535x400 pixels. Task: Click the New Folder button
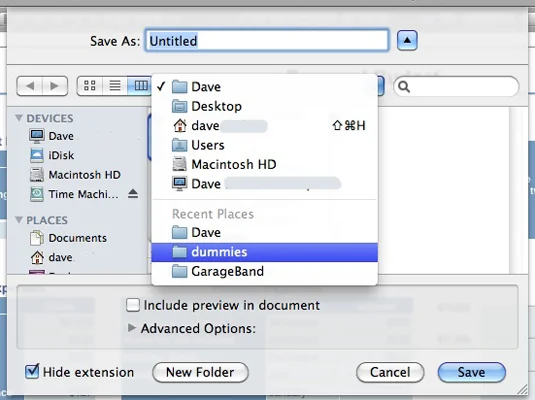click(x=200, y=372)
